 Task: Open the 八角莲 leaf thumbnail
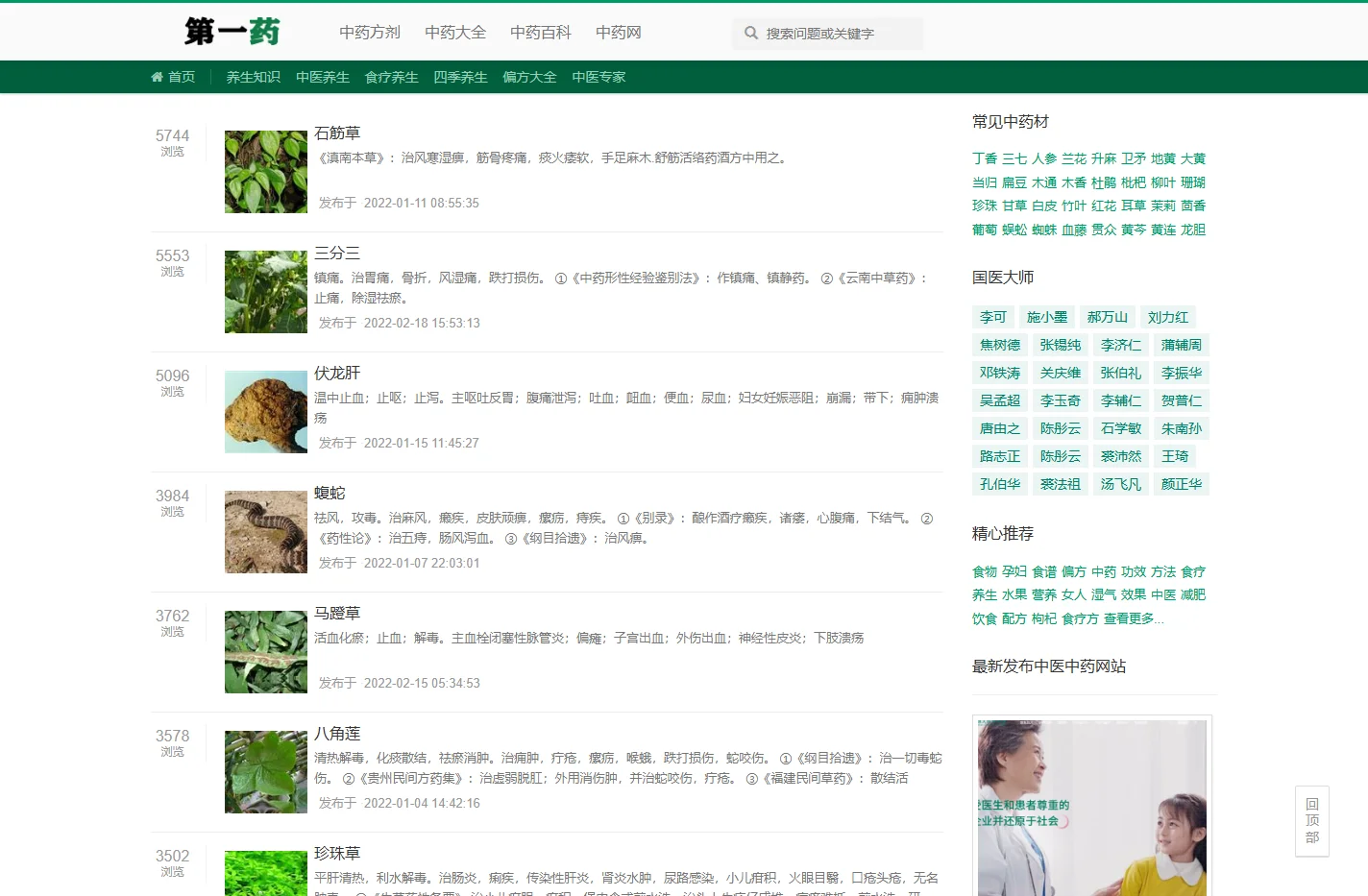pos(266,772)
